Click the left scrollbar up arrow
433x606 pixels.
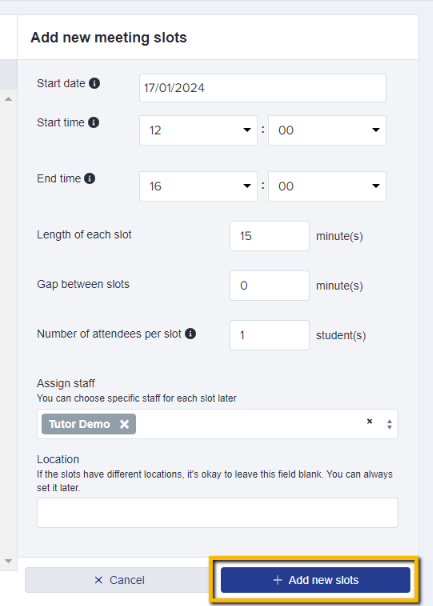pyautogui.click(x=9, y=99)
